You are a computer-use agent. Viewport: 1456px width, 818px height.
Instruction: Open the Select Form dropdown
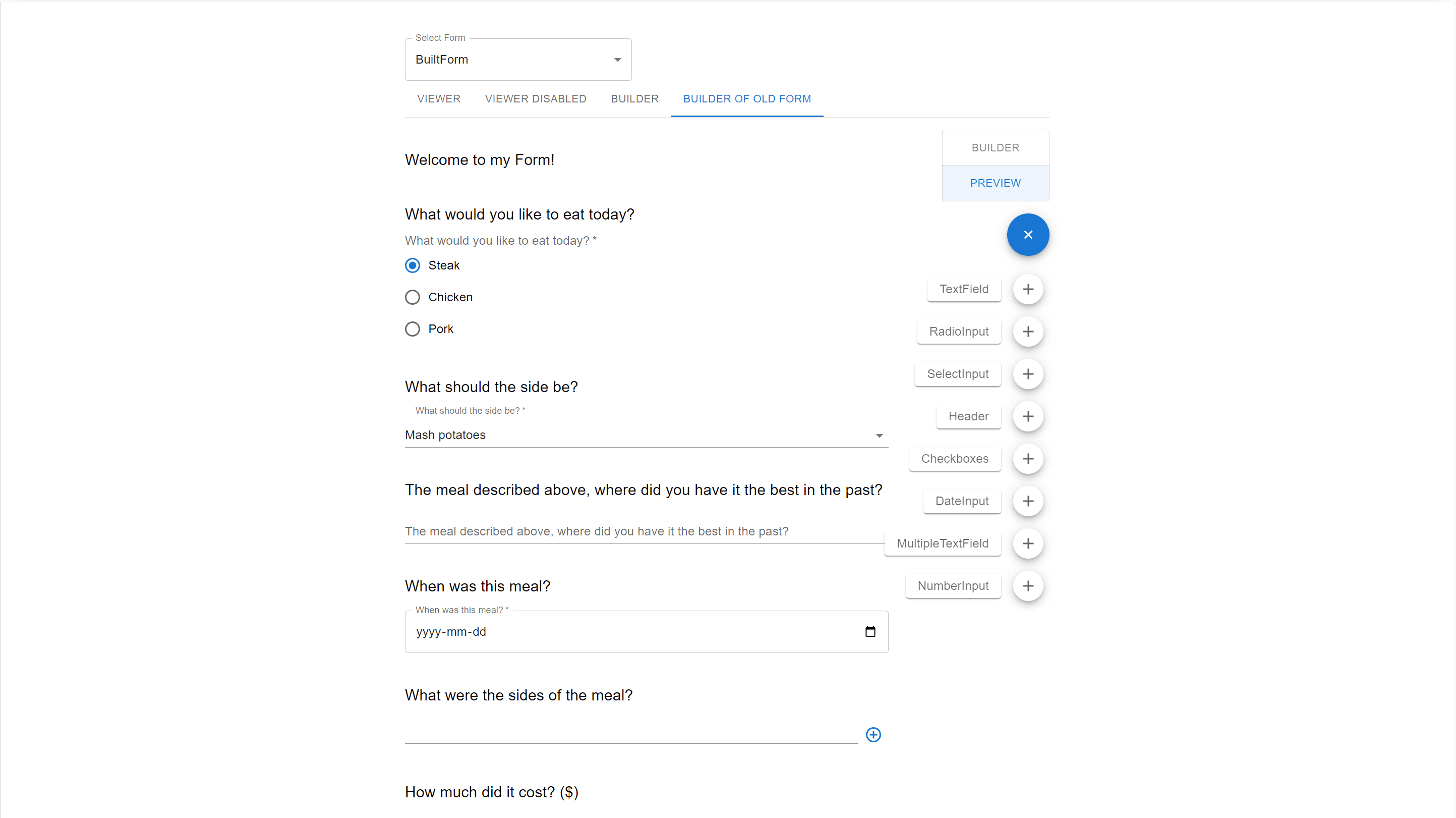(518, 60)
